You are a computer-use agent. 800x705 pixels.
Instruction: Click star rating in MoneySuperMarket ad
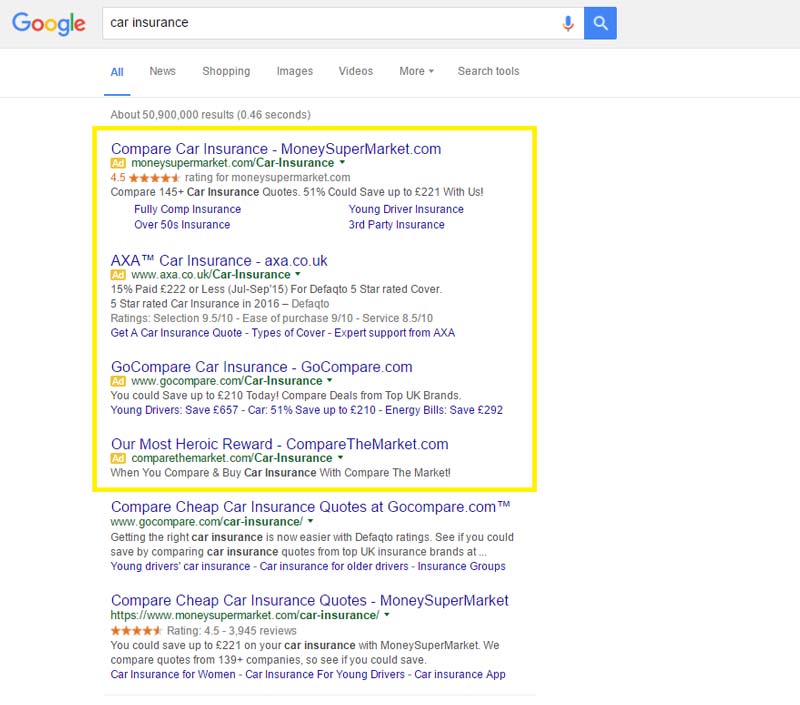pos(154,178)
